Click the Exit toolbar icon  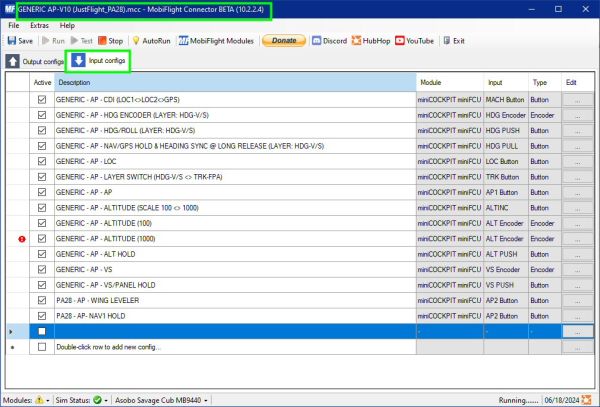pyautogui.click(x=447, y=41)
